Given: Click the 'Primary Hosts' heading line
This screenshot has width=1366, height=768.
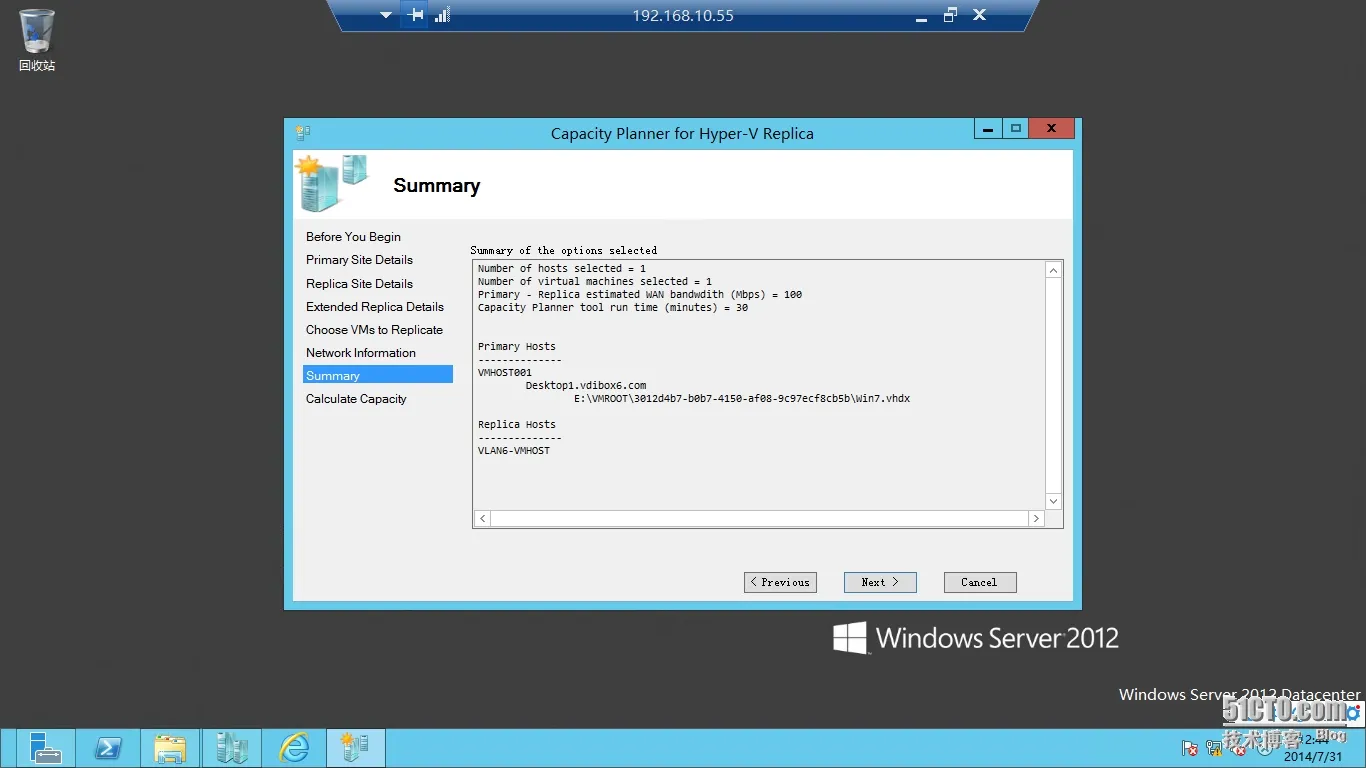Looking at the screenshot, I should tap(517, 347).
